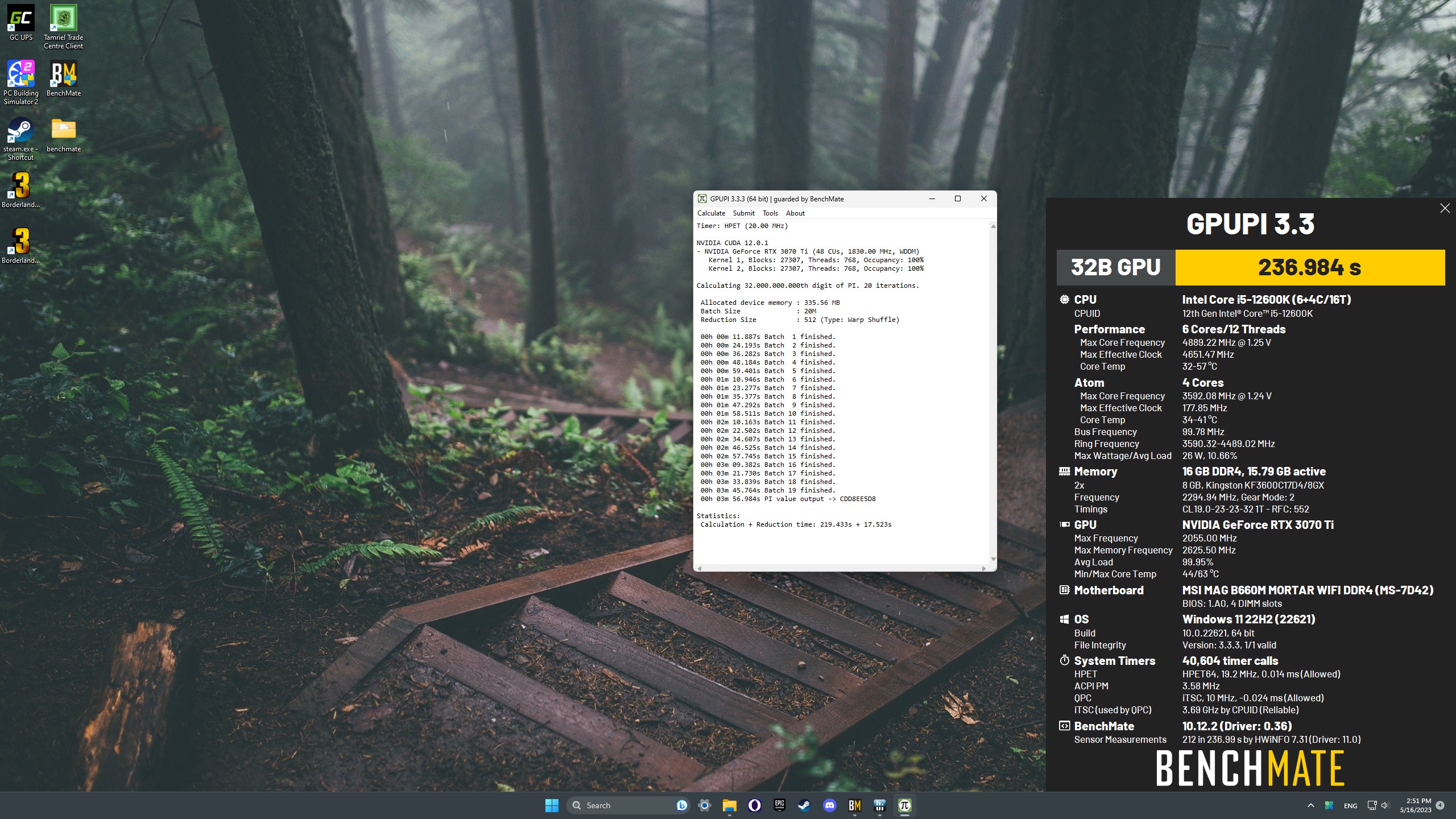Open the Tools menu in GPUPI

[770, 213]
